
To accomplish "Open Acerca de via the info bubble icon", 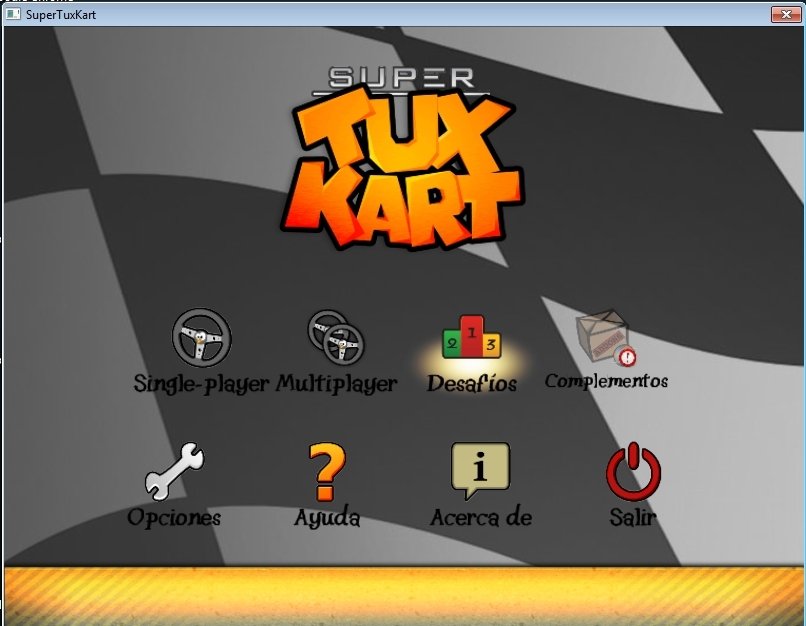I will (x=480, y=470).
